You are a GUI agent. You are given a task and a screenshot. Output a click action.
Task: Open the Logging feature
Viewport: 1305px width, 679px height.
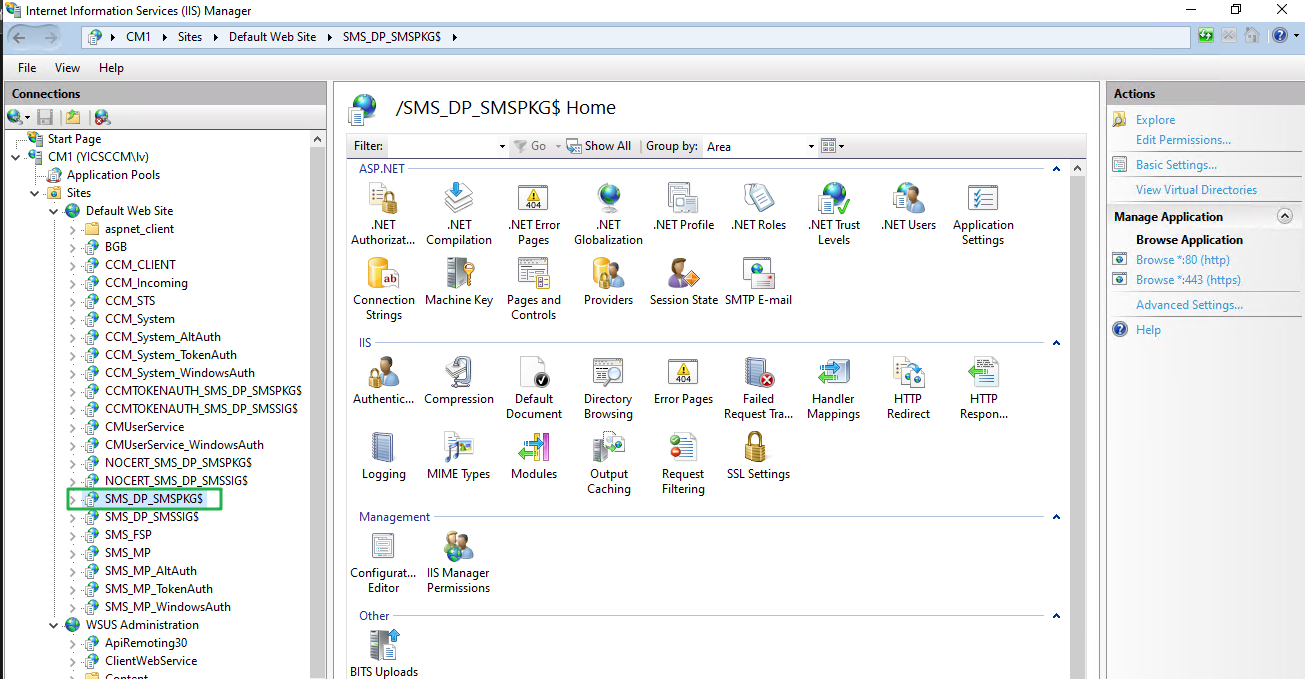click(383, 456)
